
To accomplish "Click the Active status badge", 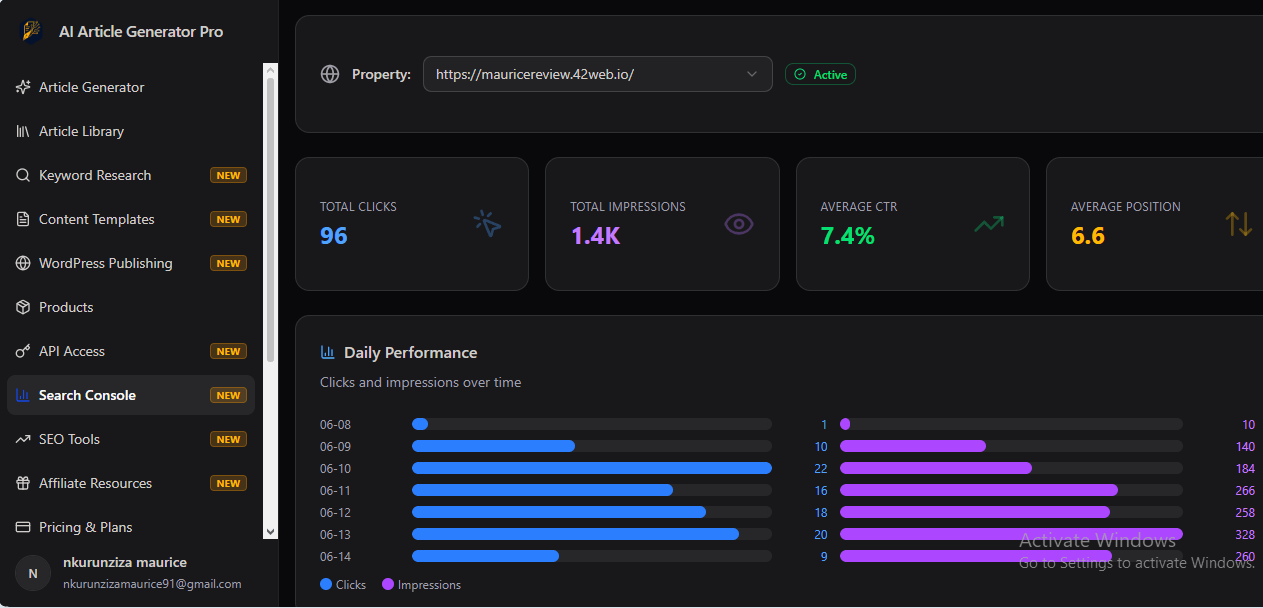I will coord(820,74).
